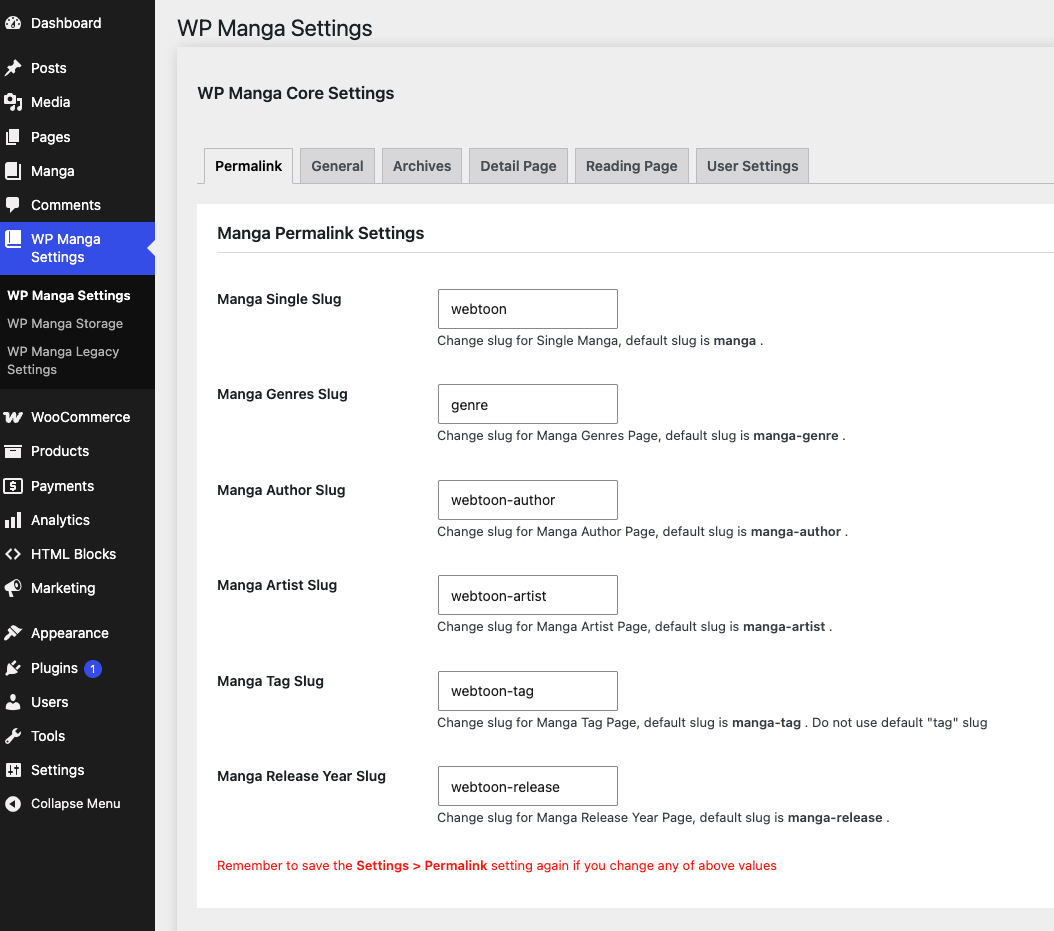Image resolution: width=1054 pixels, height=931 pixels.
Task: Open the Detail Page tab
Action: [x=518, y=166]
